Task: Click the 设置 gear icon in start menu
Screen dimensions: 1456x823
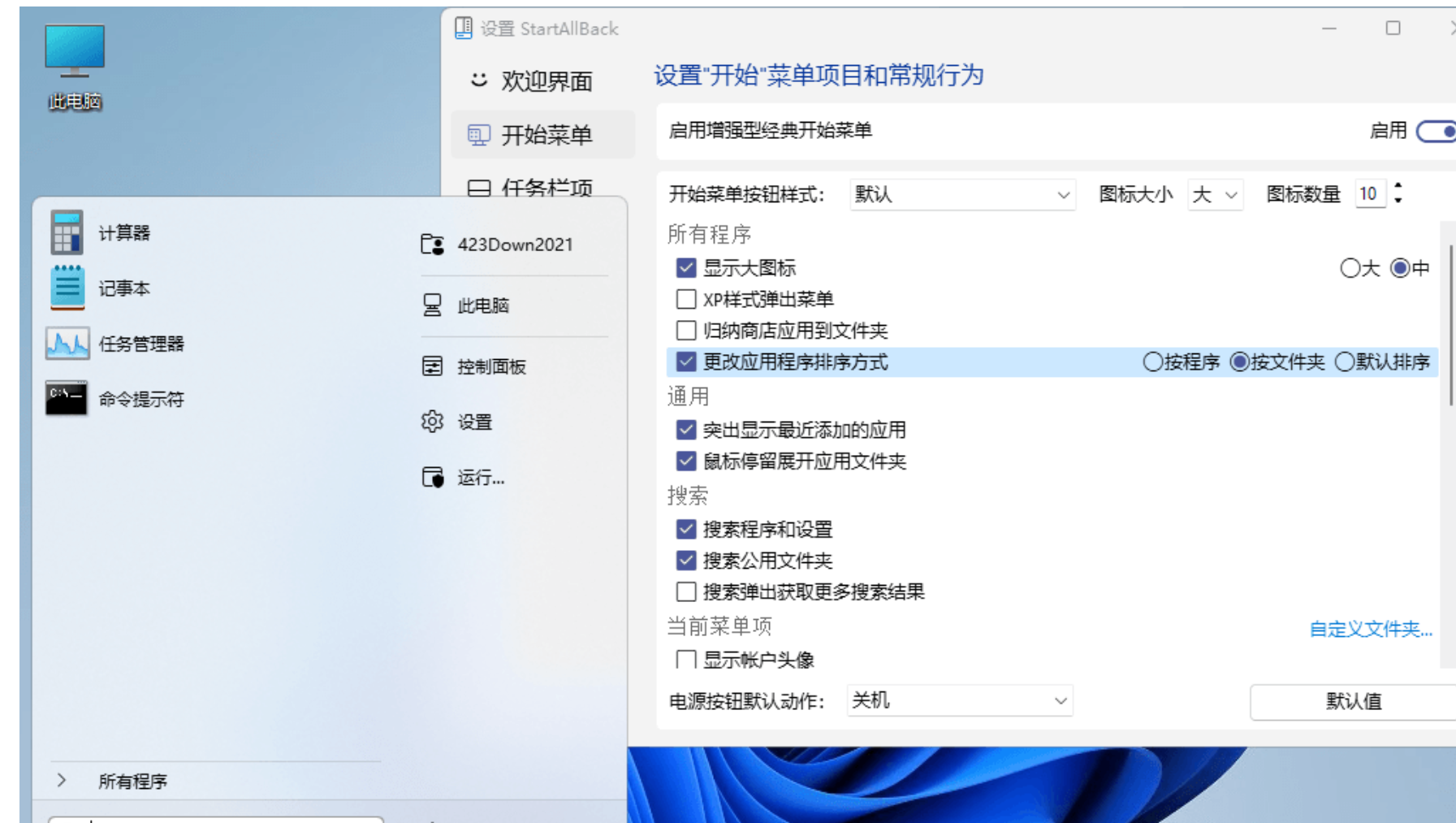Action: tap(432, 422)
